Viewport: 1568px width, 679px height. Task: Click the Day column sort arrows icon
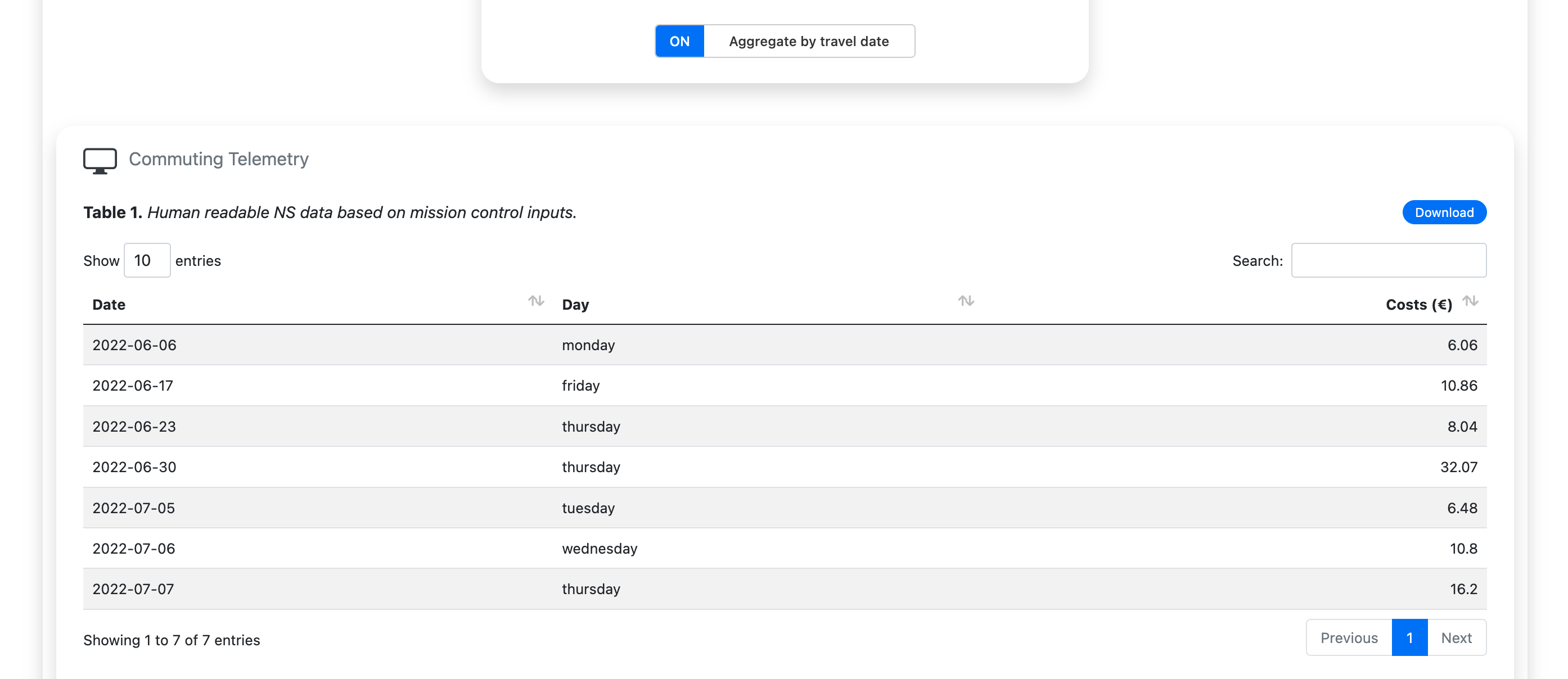coord(966,301)
